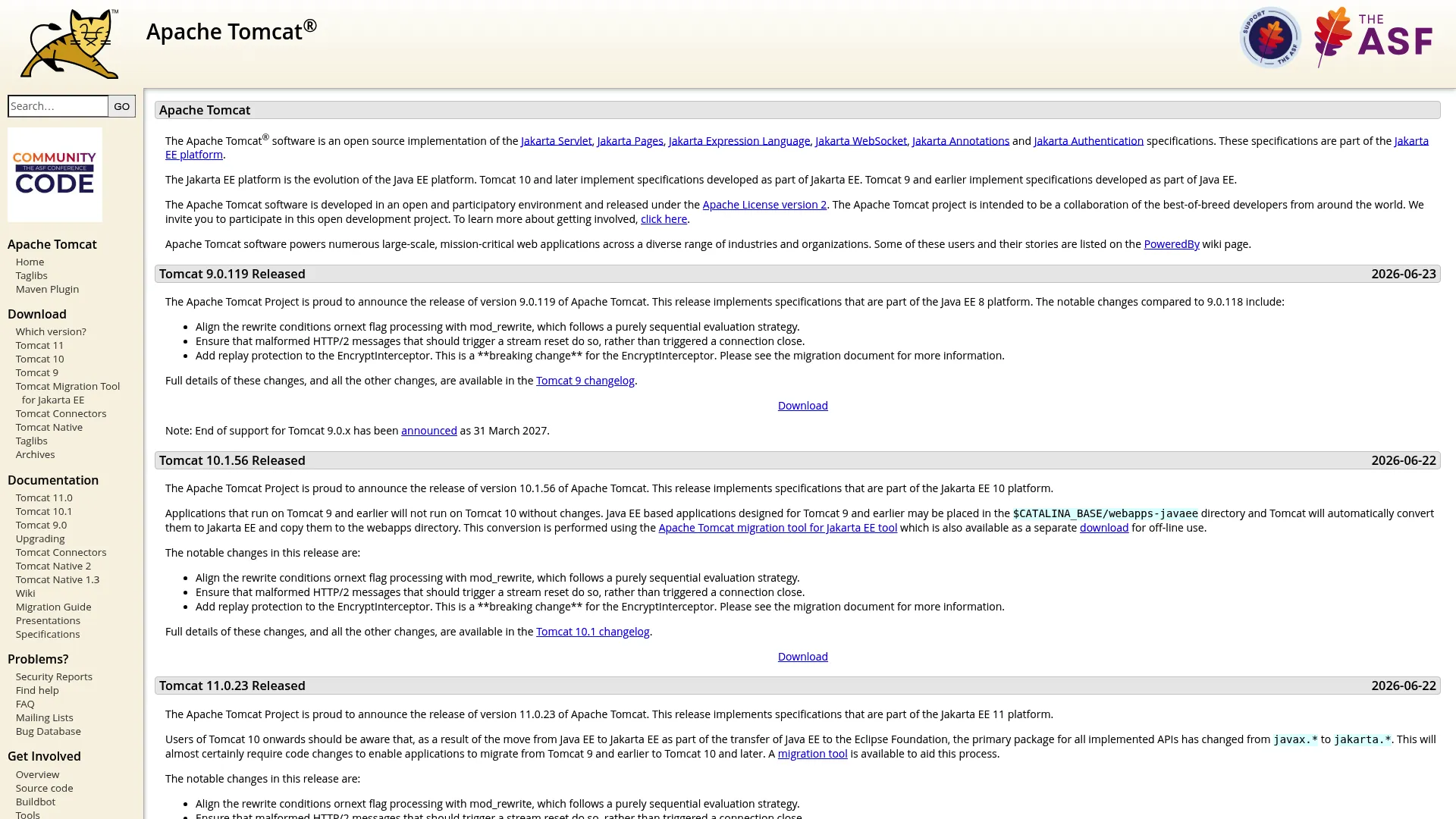Screen dimensions: 1456x819
Task: Click The ASF feather logo
Action: [x=1373, y=37]
